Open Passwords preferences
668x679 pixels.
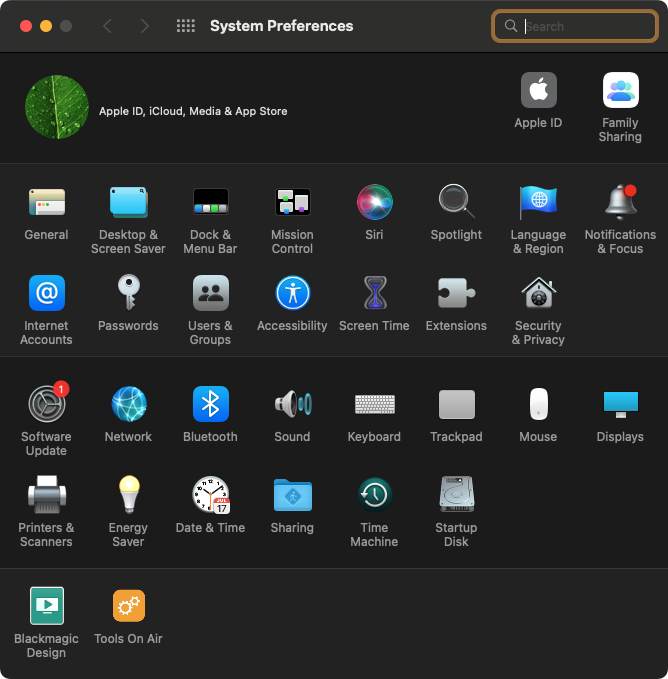coord(129,293)
